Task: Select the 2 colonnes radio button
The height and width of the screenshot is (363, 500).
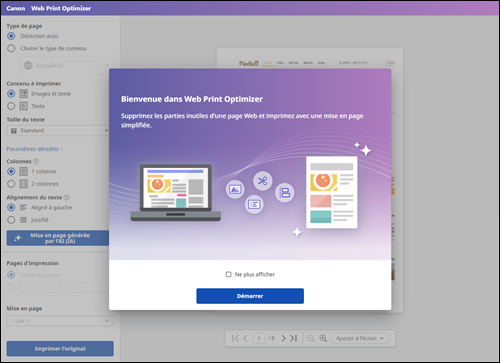Action: point(11,184)
